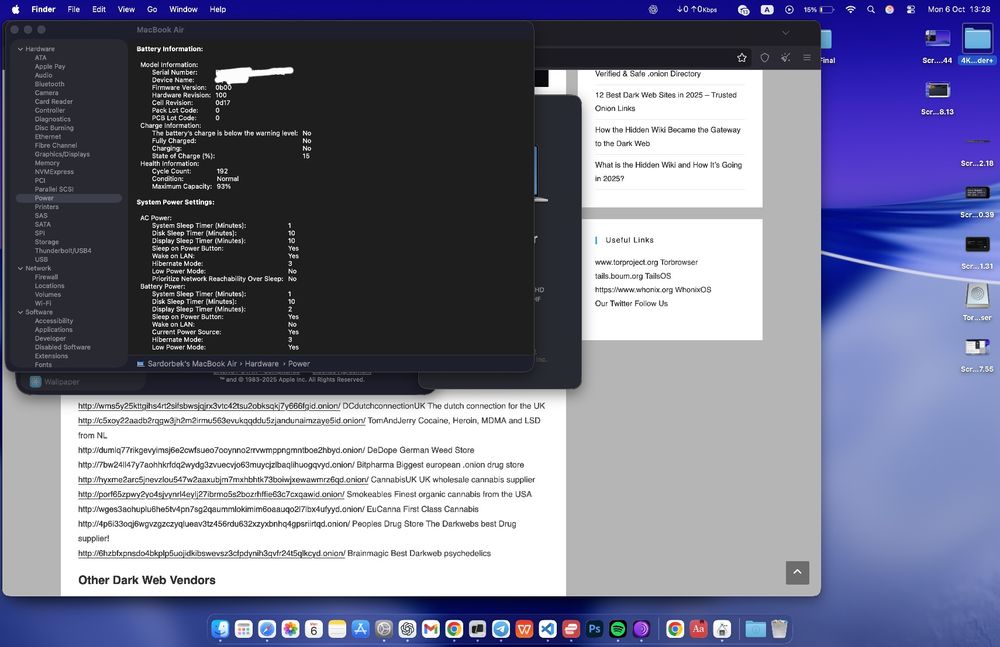Click the date and time in menu bar
The image size is (1000, 647).
click(959, 10)
